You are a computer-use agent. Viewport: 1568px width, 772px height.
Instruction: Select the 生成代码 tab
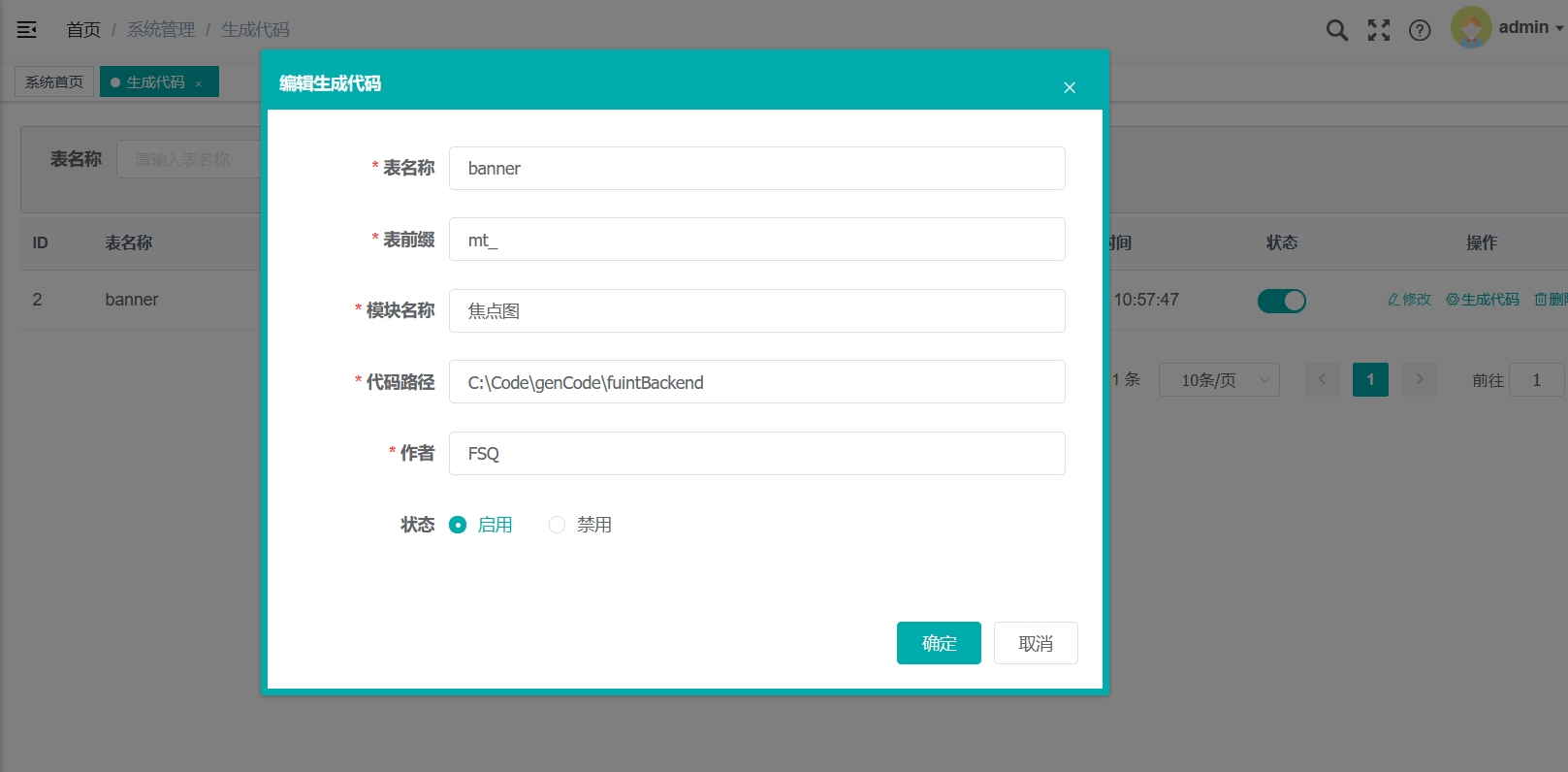coord(159,81)
